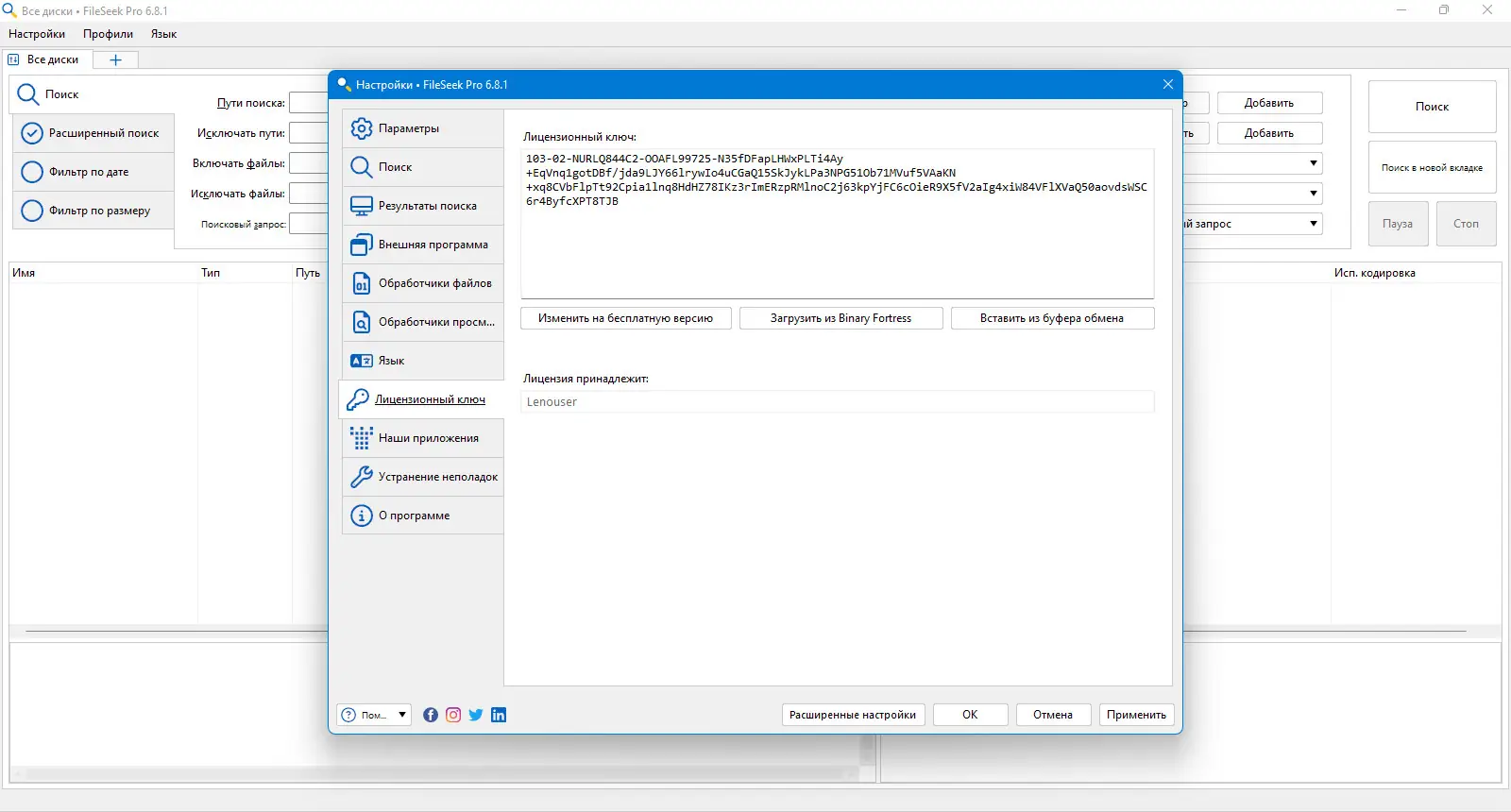This screenshot has height=812, width=1511.
Task: Open Устранение неполадок section
Action: pos(422,477)
